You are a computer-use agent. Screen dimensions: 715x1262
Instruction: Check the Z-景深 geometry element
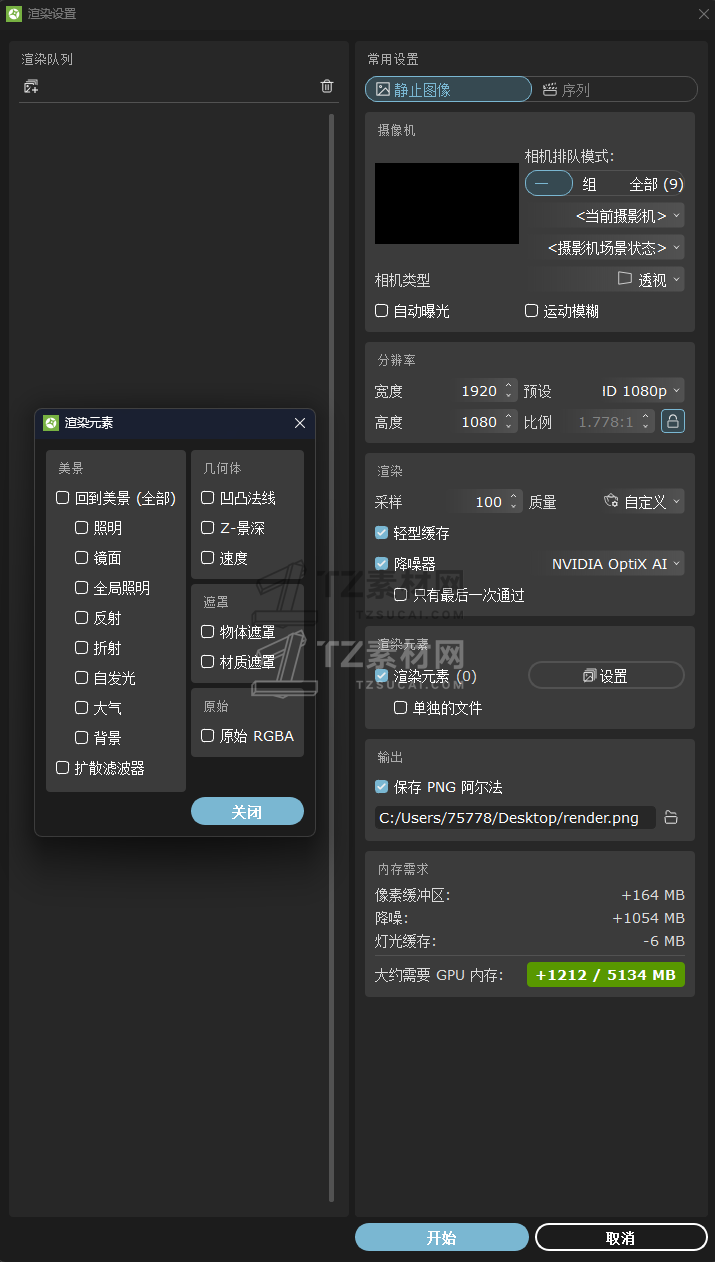tap(207, 528)
